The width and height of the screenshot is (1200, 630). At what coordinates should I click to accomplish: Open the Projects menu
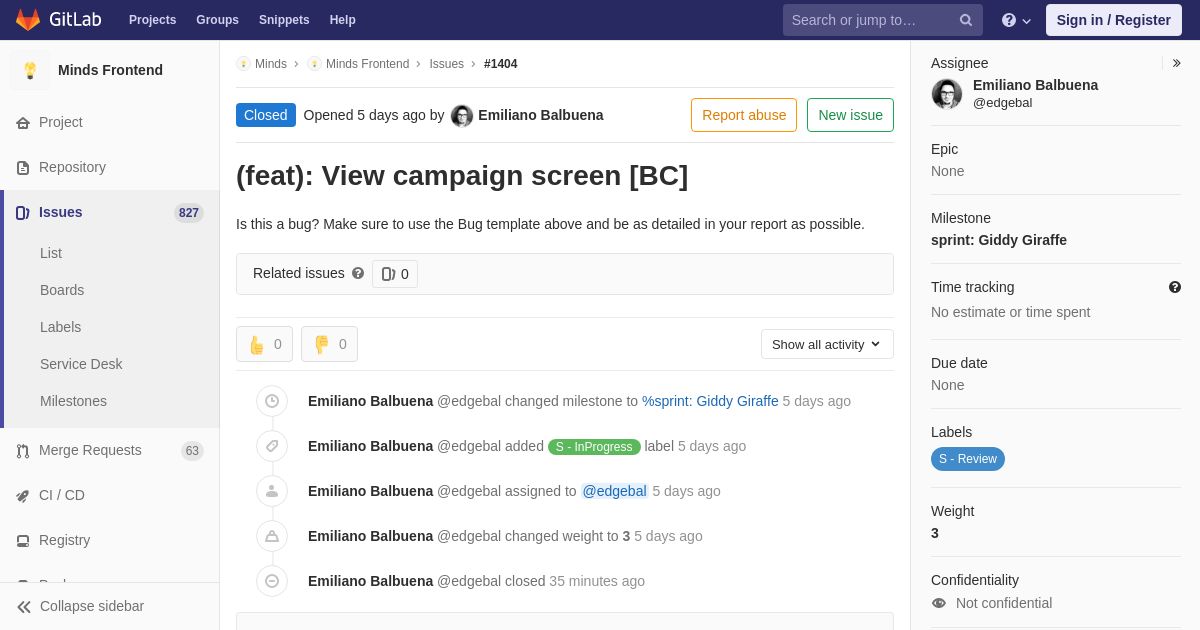[152, 20]
